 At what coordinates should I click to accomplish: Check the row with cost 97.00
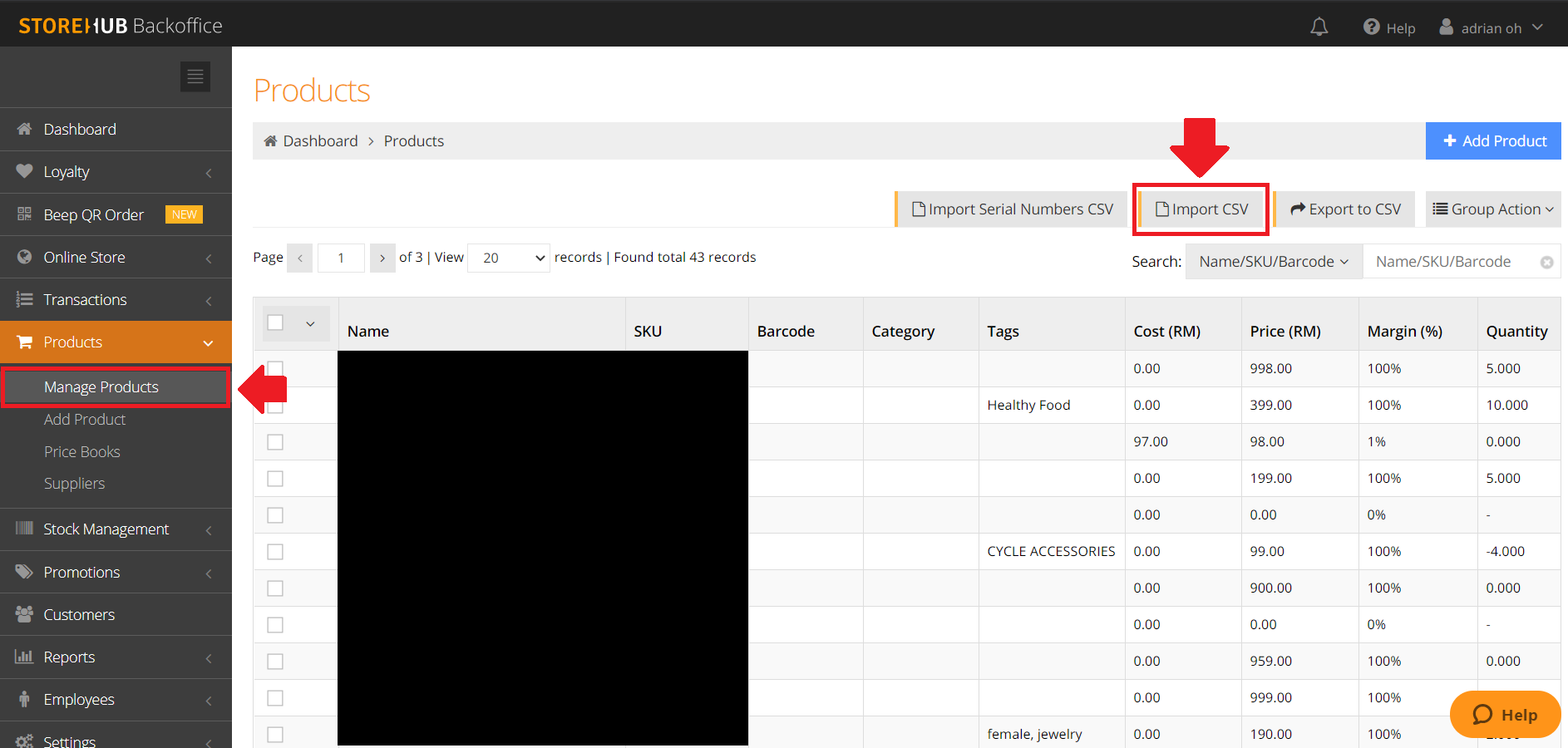pyautogui.click(x=275, y=442)
